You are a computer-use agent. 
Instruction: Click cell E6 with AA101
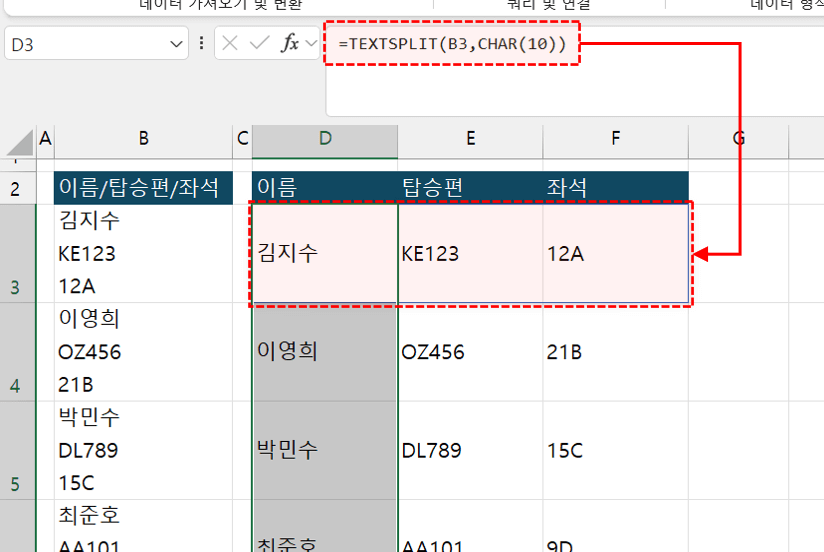coord(470,526)
